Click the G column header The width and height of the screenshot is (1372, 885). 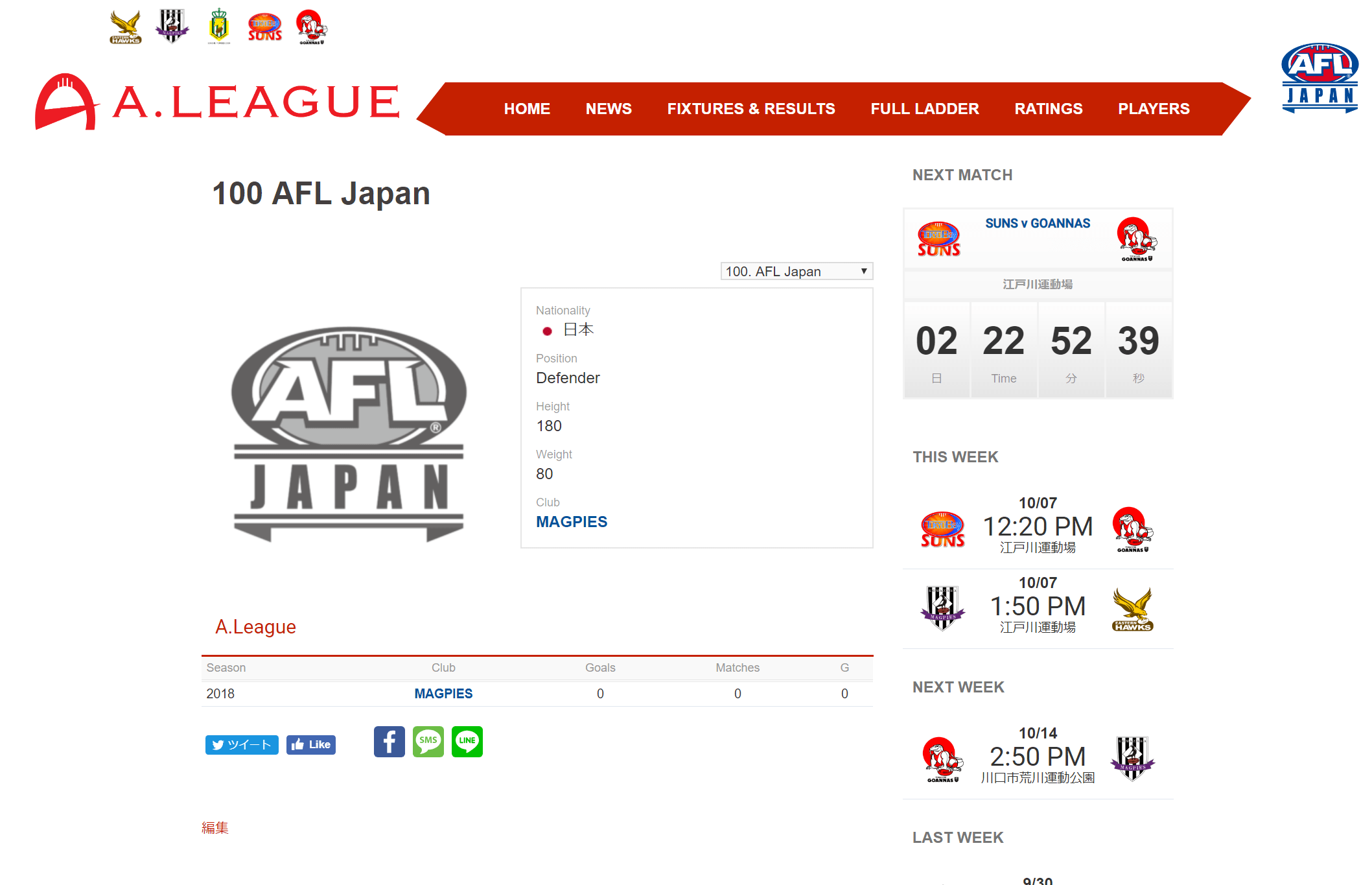tap(844, 668)
